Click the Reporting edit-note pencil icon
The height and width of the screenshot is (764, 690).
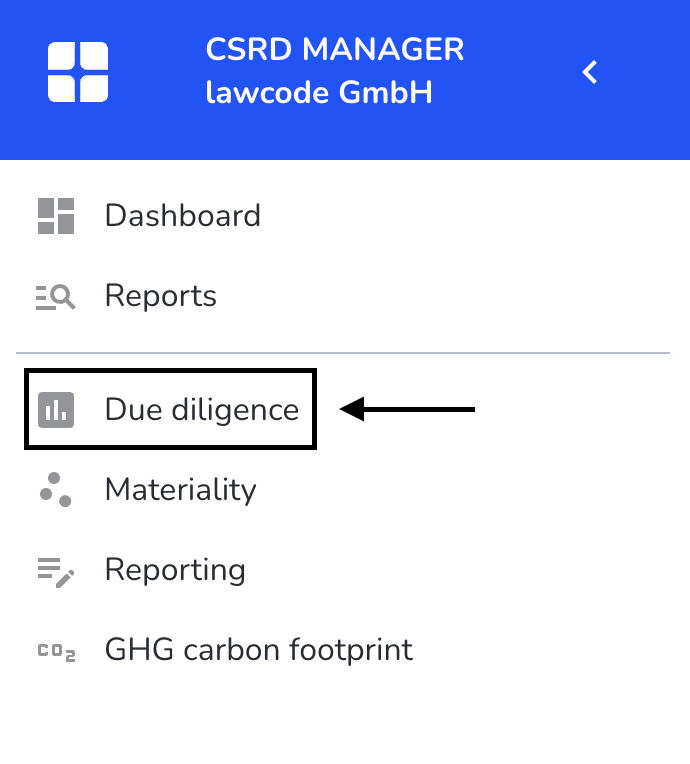[x=56, y=573]
